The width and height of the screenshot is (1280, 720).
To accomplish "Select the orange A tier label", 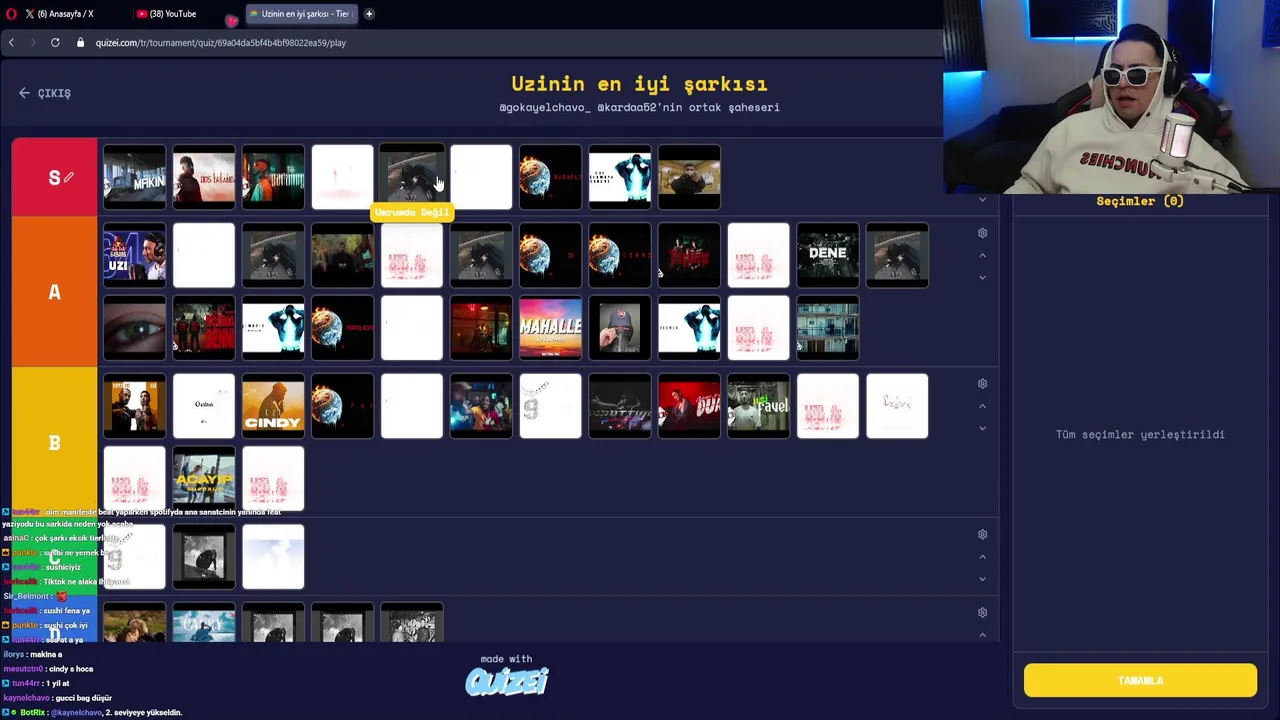I will pos(55,292).
